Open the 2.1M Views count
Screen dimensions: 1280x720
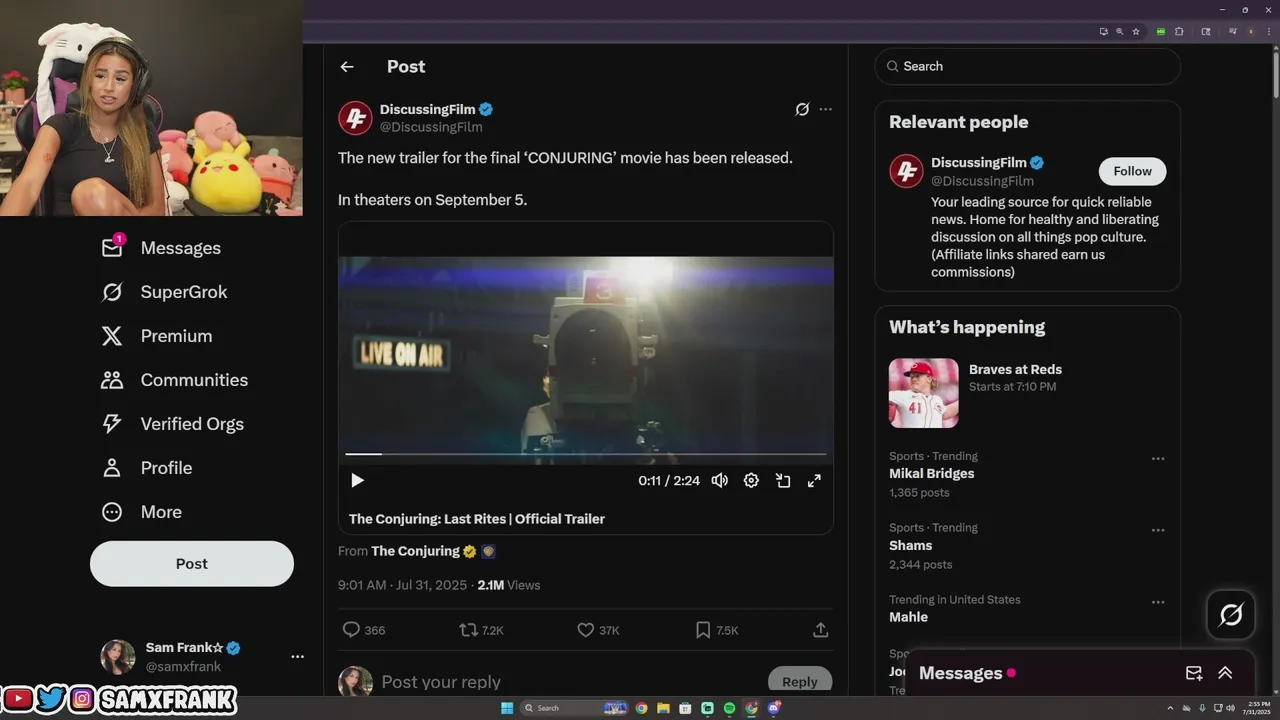tap(508, 585)
